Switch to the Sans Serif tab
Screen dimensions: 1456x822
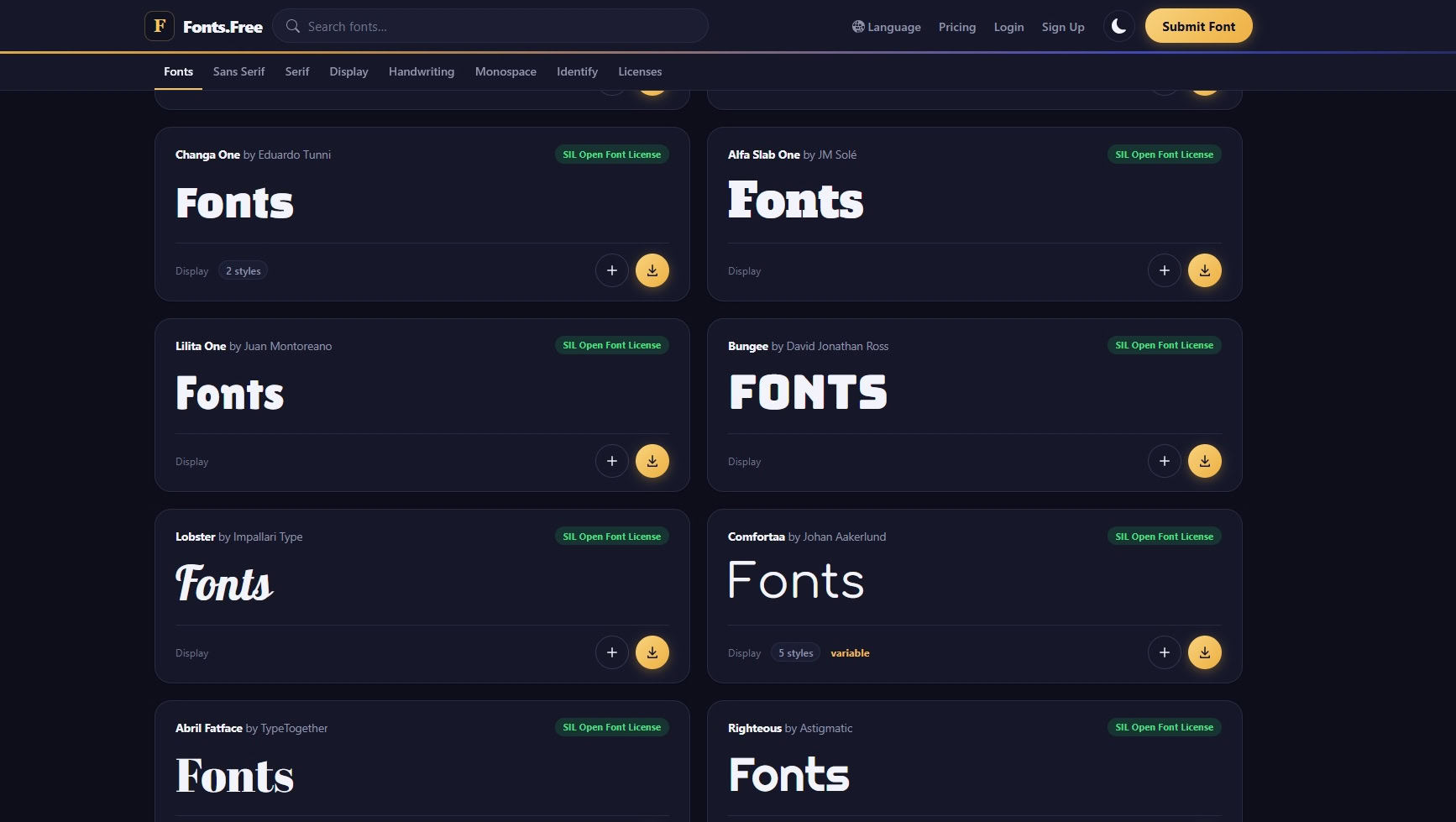tap(238, 71)
